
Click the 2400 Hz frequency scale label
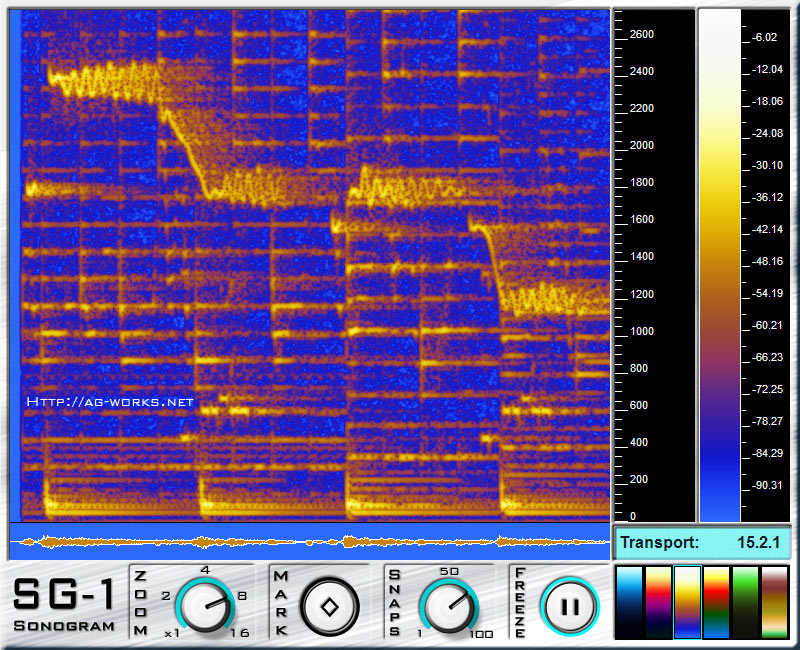pyautogui.click(x=641, y=72)
